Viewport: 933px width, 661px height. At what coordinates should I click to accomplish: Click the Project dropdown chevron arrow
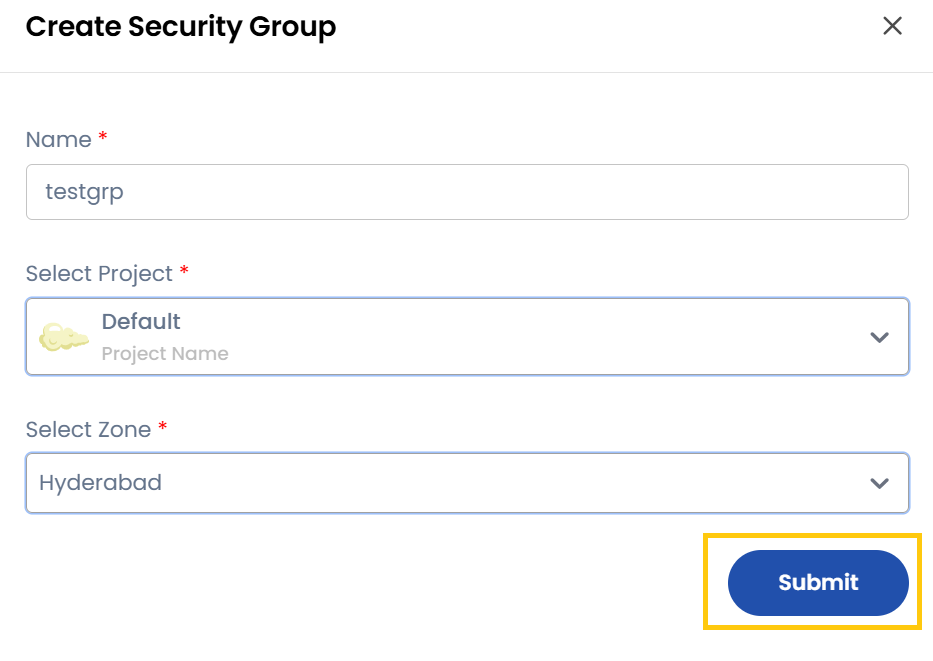879,337
